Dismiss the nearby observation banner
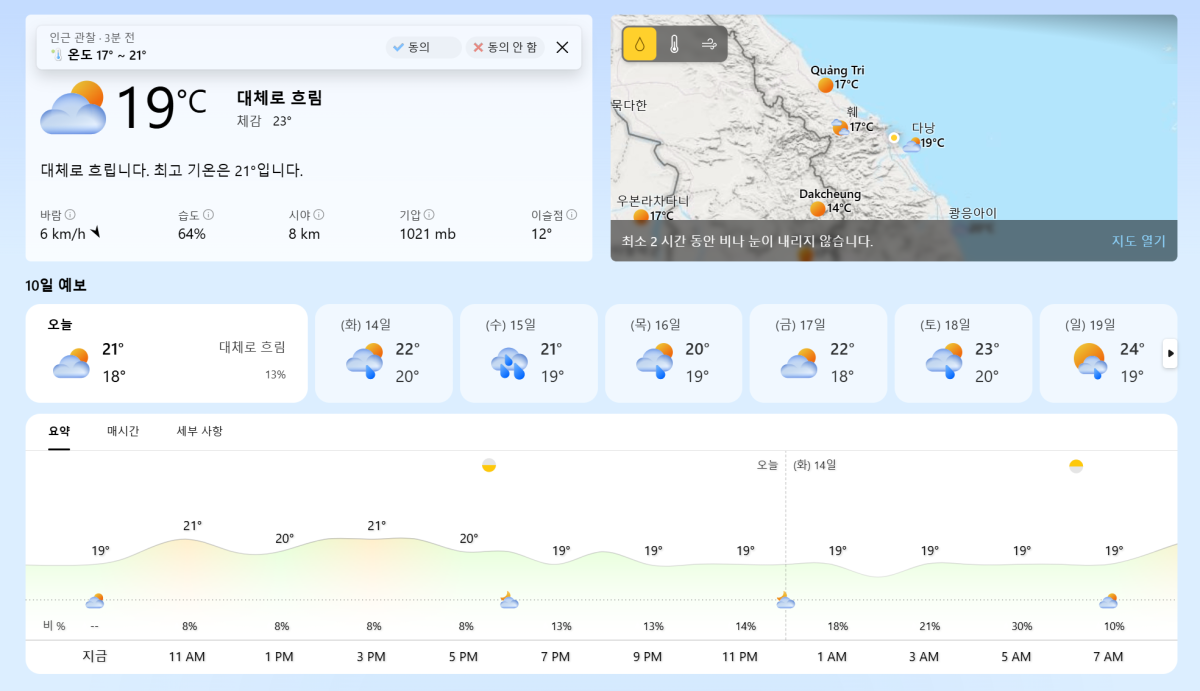Image resolution: width=1200 pixels, height=691 pixels. [x=562, y=47]
